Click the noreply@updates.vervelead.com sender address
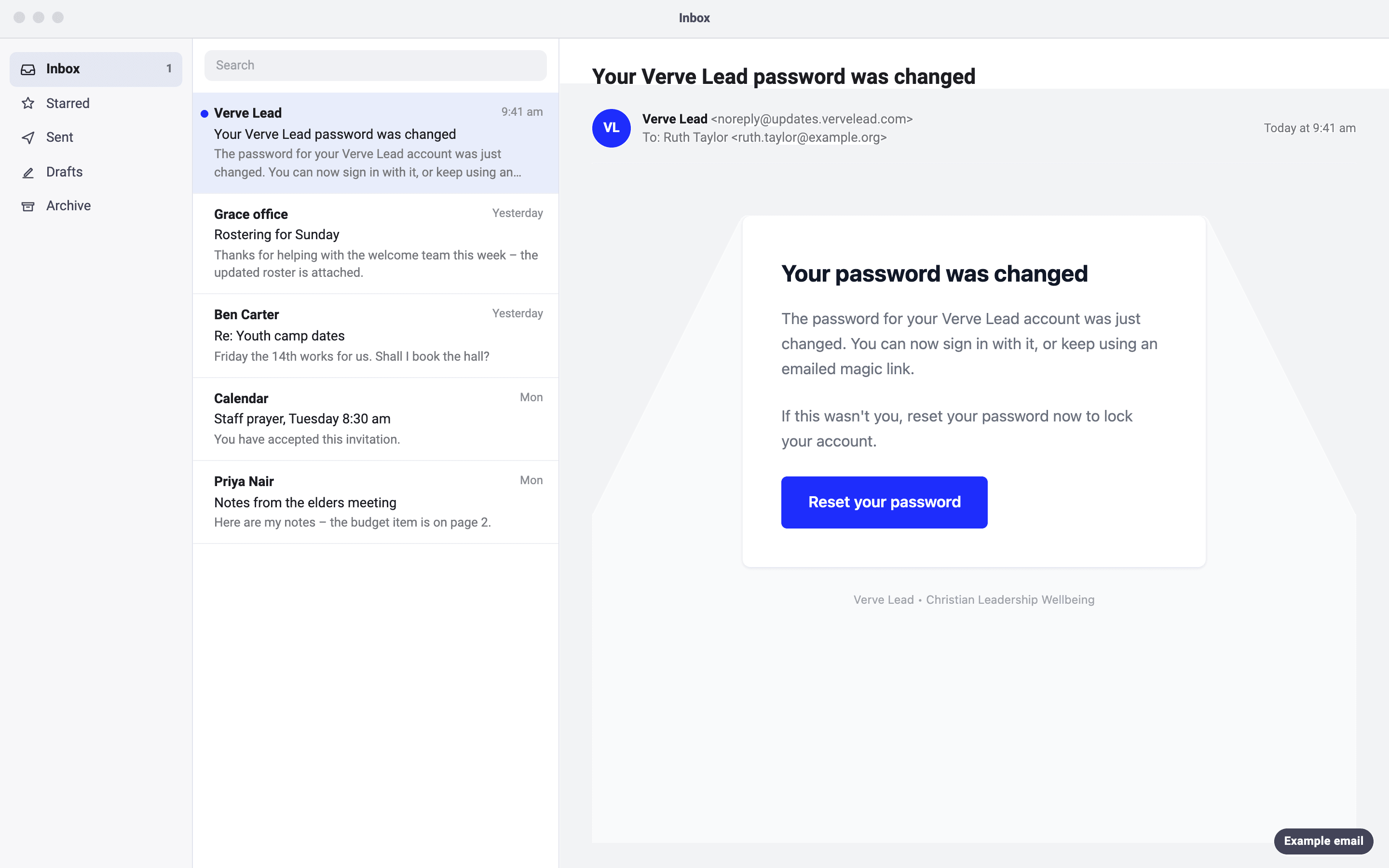Screen dimensions: 1389x868 (812, 119)
